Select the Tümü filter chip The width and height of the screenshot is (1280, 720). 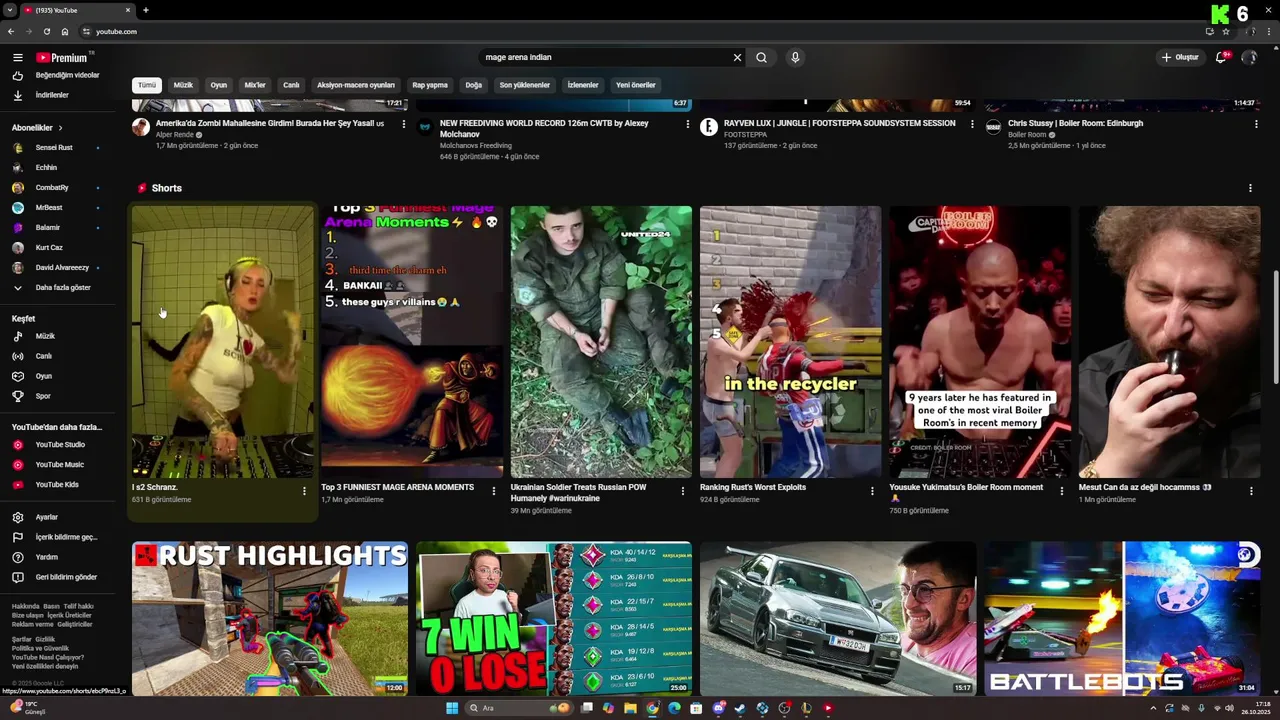click(147, 85)
